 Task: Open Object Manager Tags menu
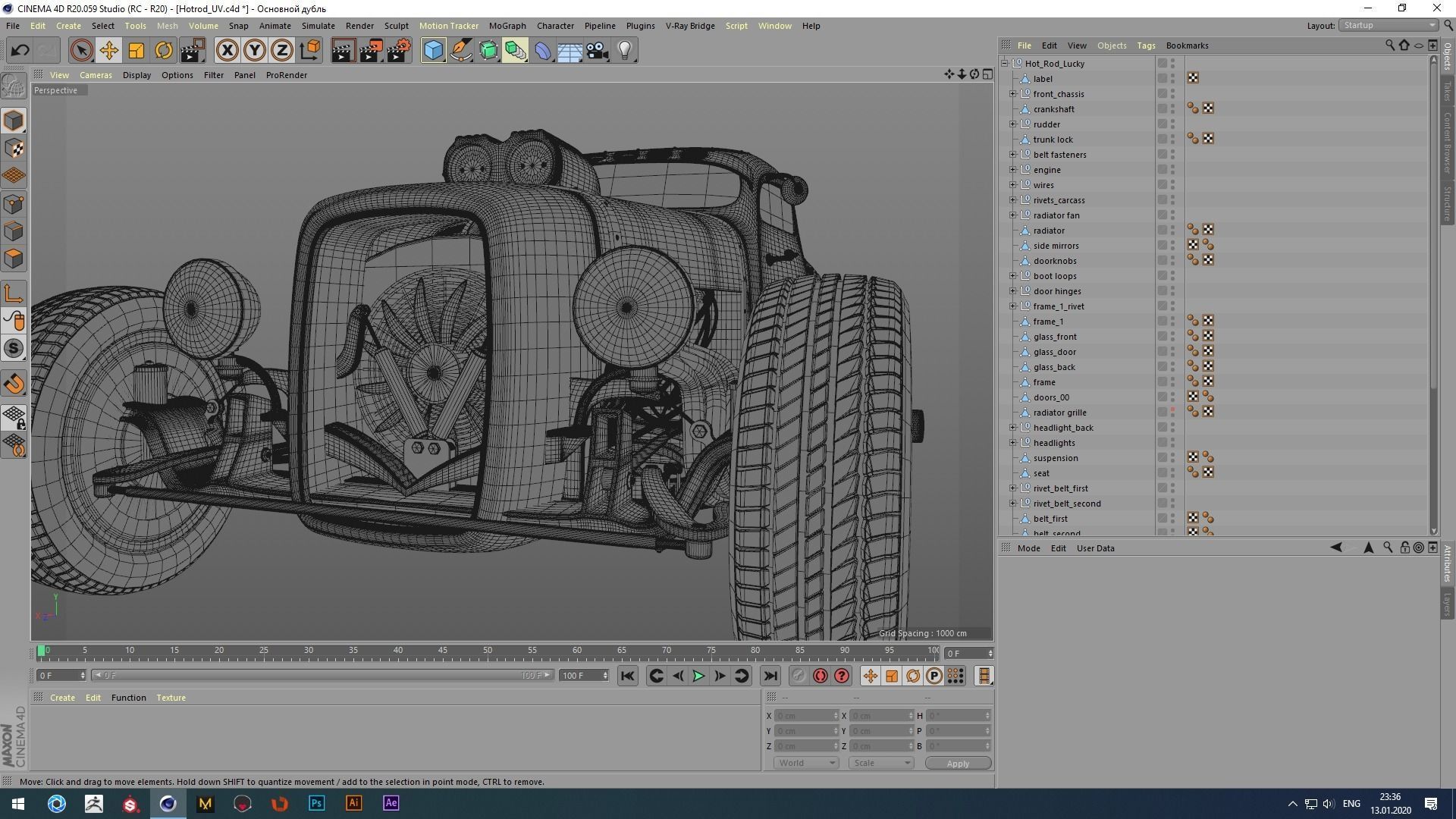pos(1146,45)
